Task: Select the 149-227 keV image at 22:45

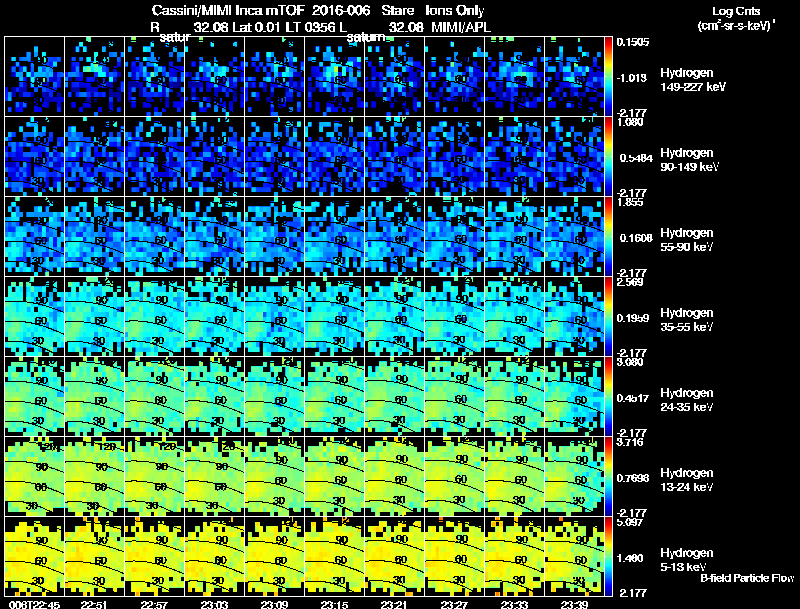Action: point(34,76)
